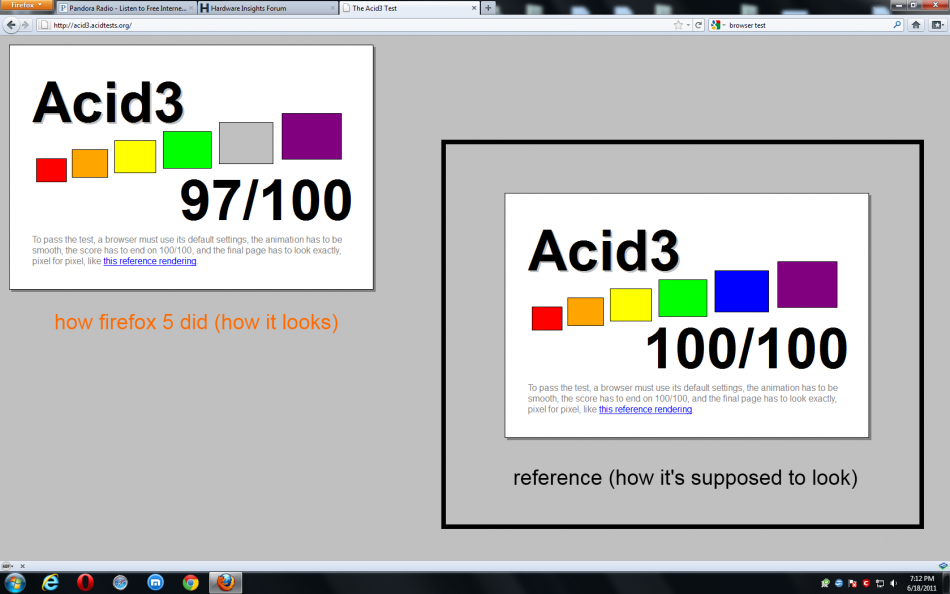This screenshot has height=594, width=950.
Task: Switch to the Pandora Radio tab
Action: pyautogui.click(x=122, y=8)
